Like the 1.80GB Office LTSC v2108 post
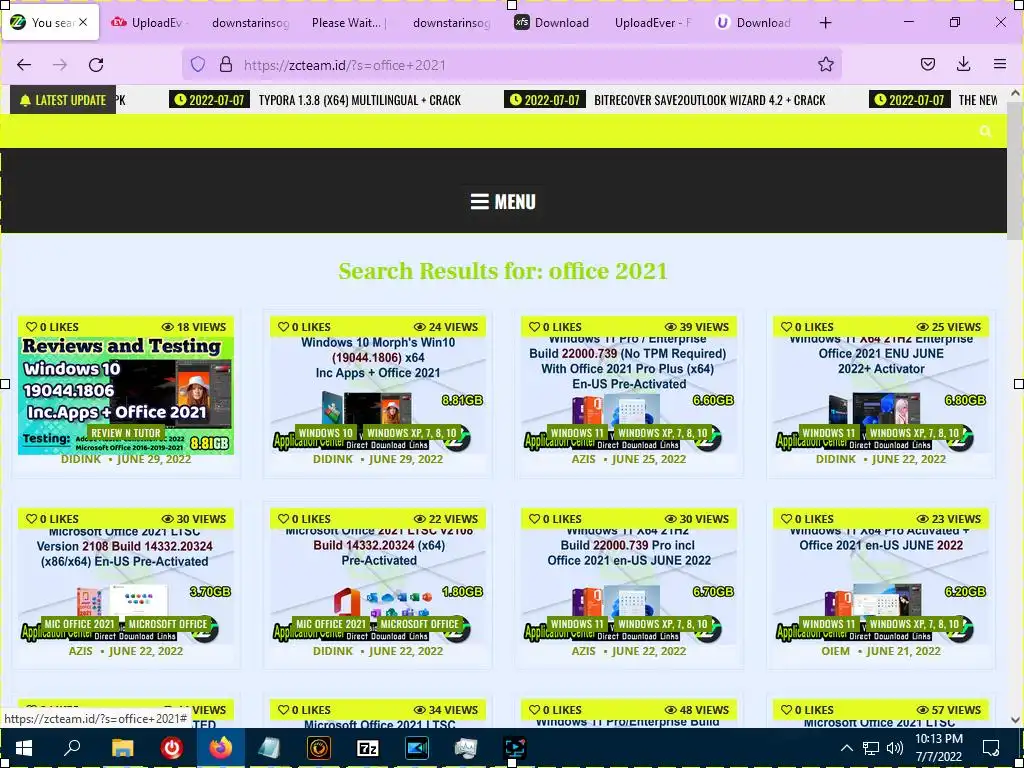This screenshot has width=1024, height=768. [x=305, y=519]
